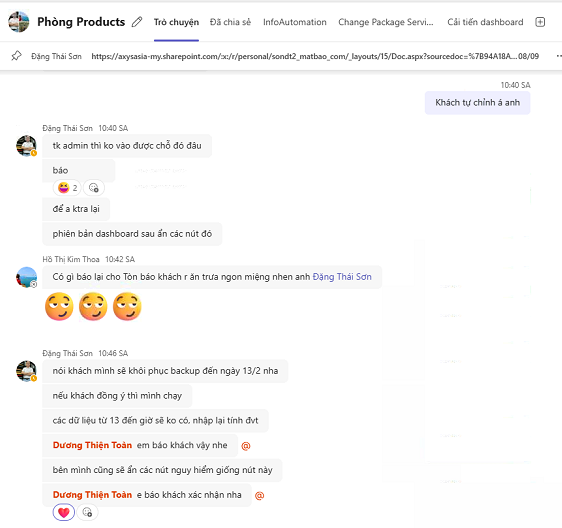Select the Cải tiến dashboard tab
This screenshot has height=528, width=562.
485,22
